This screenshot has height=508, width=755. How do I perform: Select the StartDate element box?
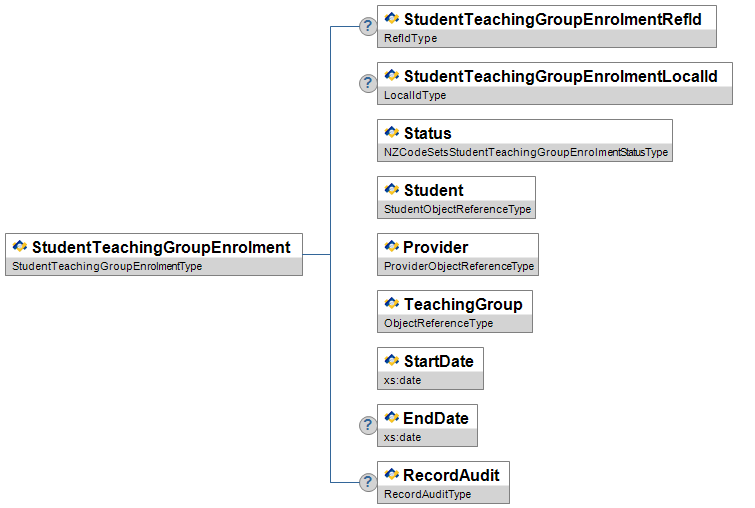pos(438,361)
